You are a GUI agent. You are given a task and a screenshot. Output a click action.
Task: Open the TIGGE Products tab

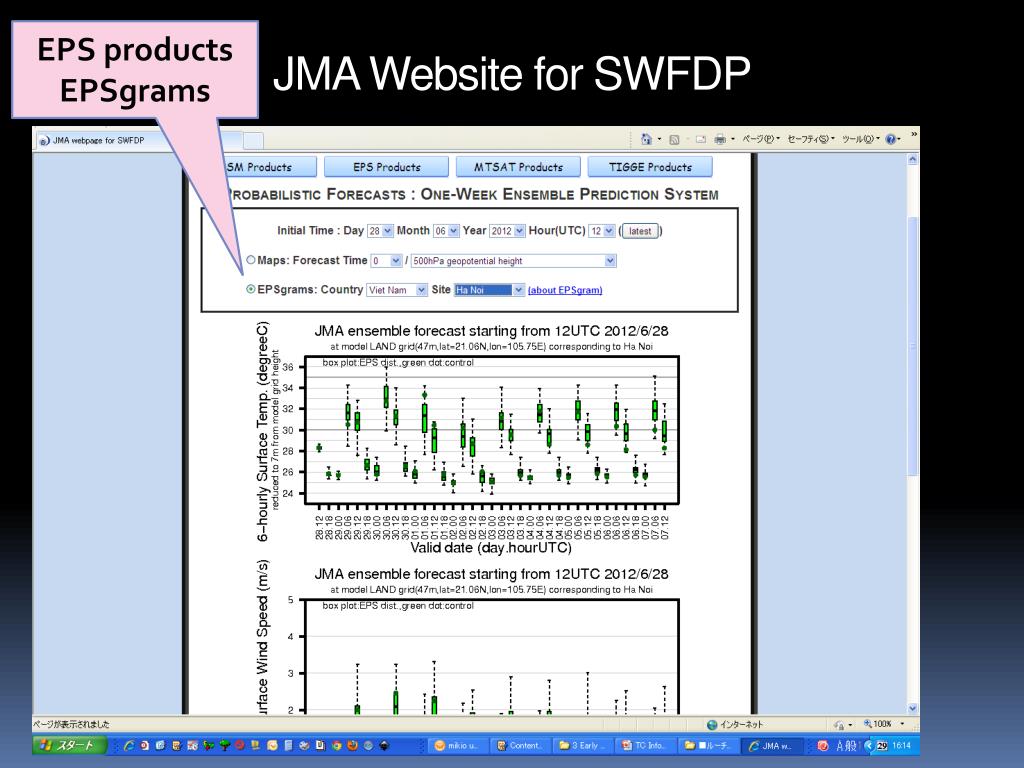tap(650, 167)
